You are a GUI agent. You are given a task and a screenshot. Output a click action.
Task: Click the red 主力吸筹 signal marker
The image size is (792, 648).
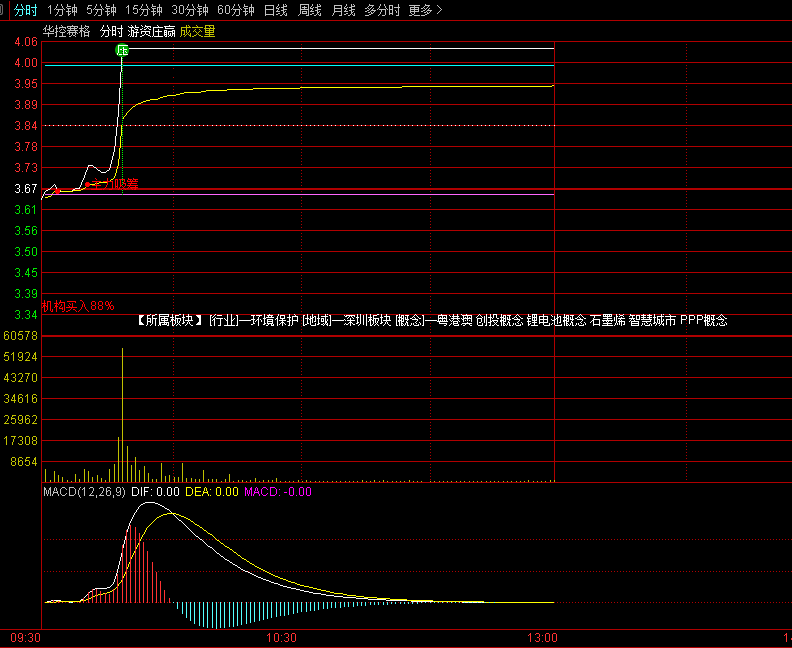112,184
